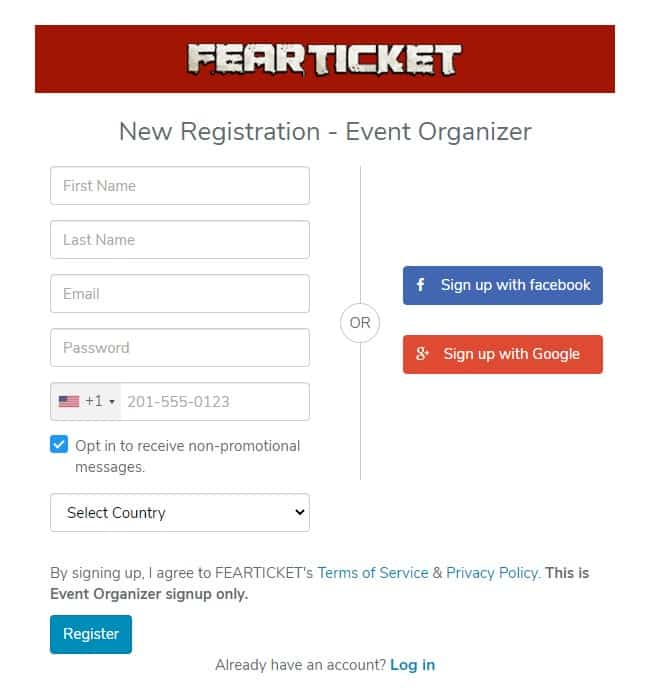The image size is (658, 700).
Task: Click the Facebook 'f' icon
Action: pos(421,285)
